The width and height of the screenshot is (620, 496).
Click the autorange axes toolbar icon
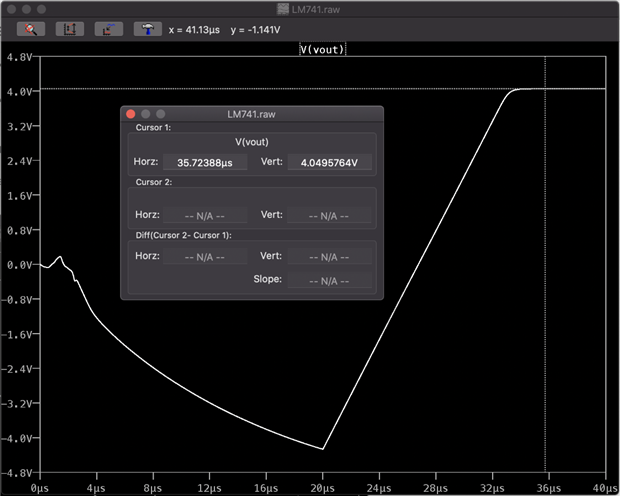[x=70, y=29]
